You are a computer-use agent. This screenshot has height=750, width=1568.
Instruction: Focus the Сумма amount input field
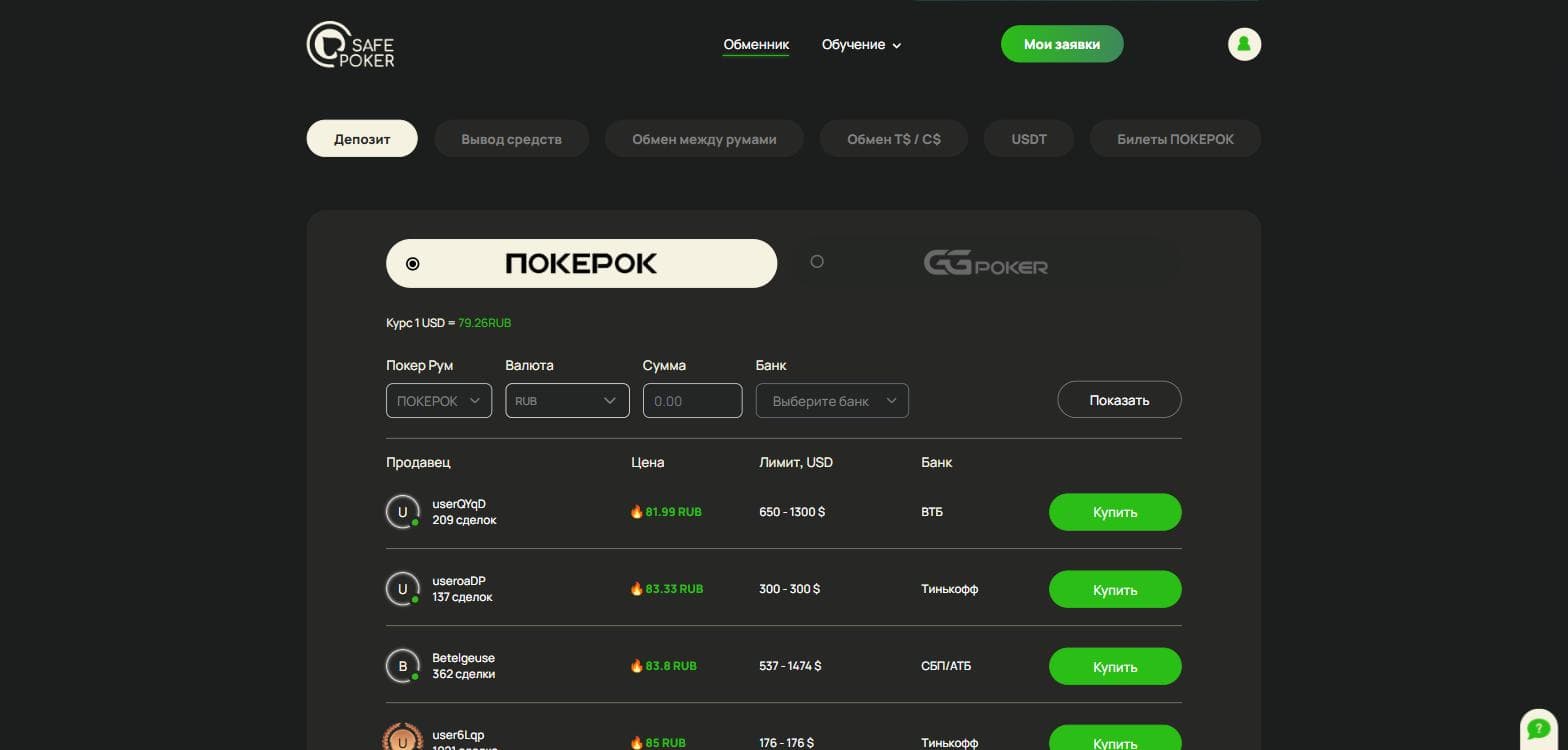click(692, 401)
